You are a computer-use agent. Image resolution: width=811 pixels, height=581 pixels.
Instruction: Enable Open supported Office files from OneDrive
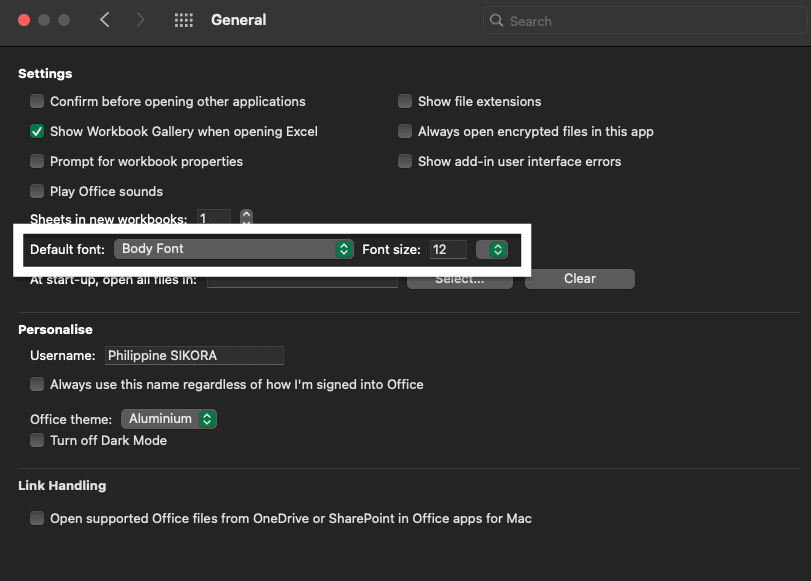[x=37, y=518]
